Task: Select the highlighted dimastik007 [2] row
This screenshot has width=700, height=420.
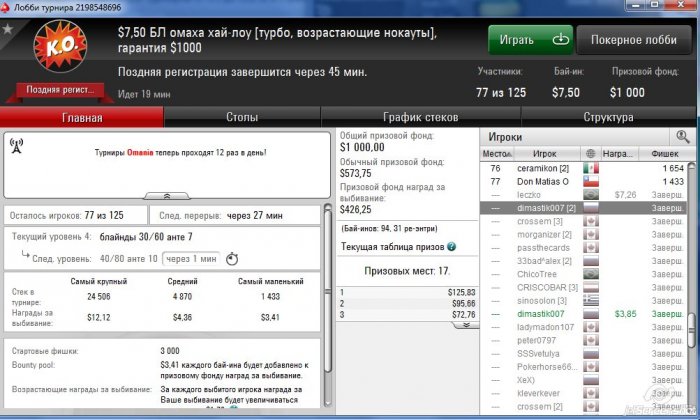Action: point(583,208)
